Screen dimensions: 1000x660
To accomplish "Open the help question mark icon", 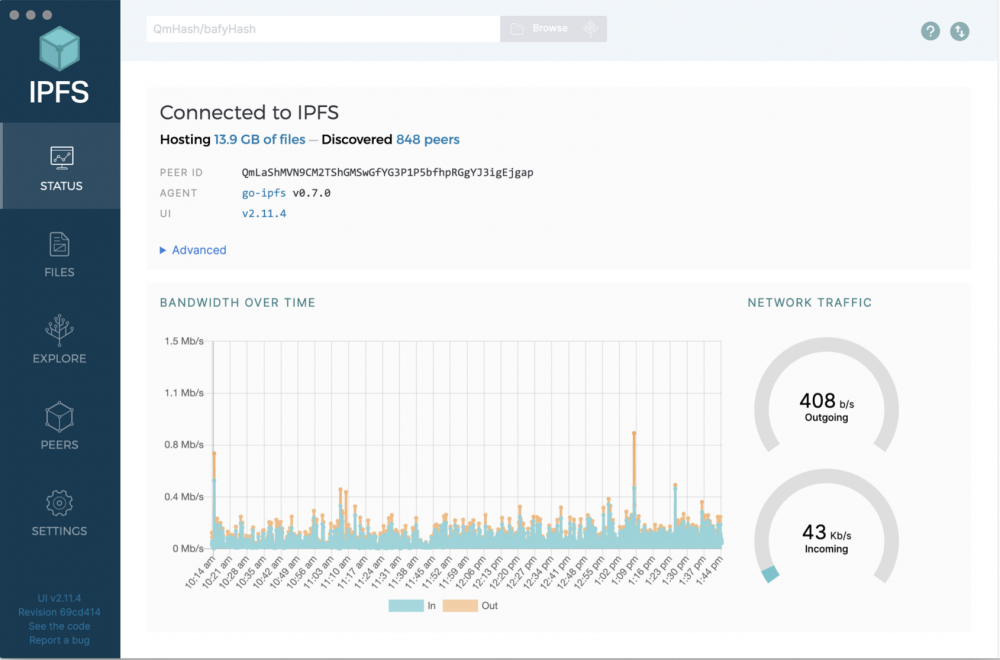I will (x=930, y=31).
